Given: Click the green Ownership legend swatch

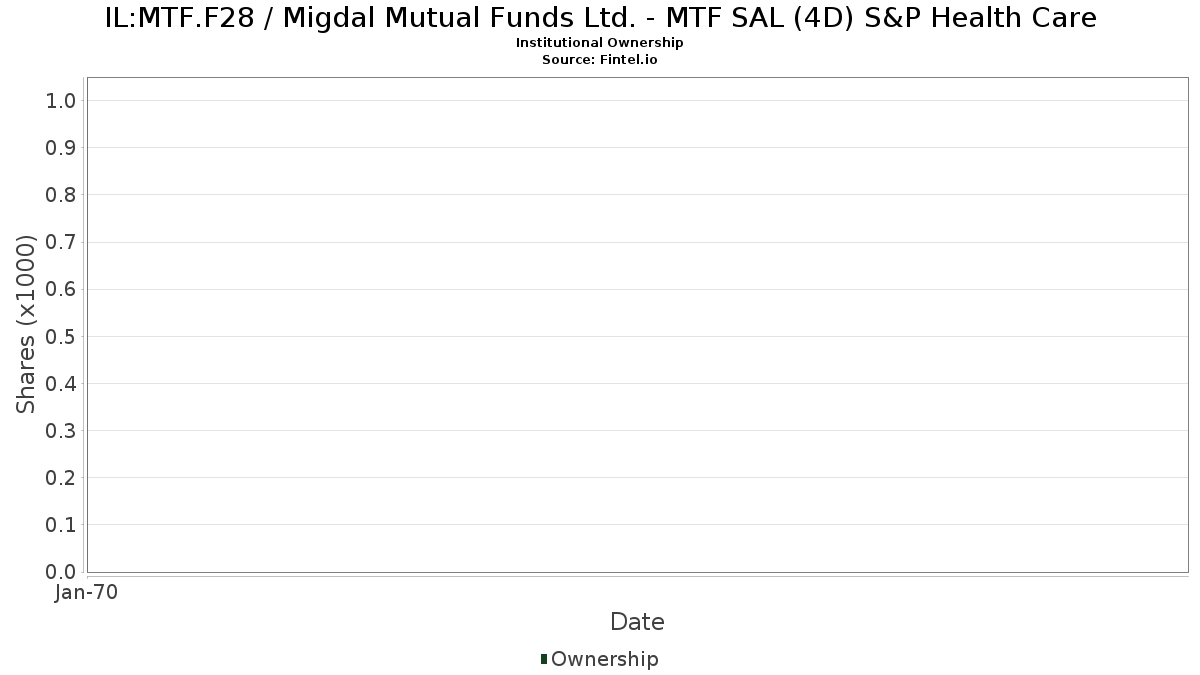Looking at the screenshot, I should 544,659.
